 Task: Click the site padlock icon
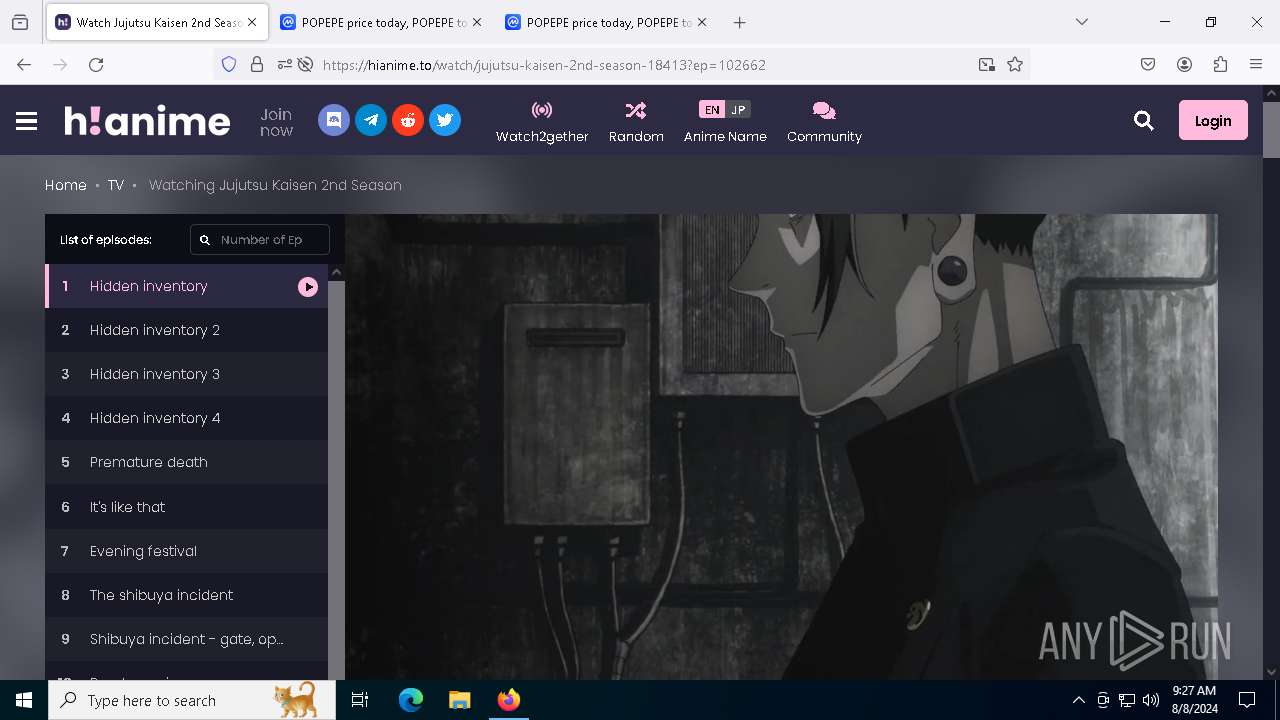pos(257,64)
